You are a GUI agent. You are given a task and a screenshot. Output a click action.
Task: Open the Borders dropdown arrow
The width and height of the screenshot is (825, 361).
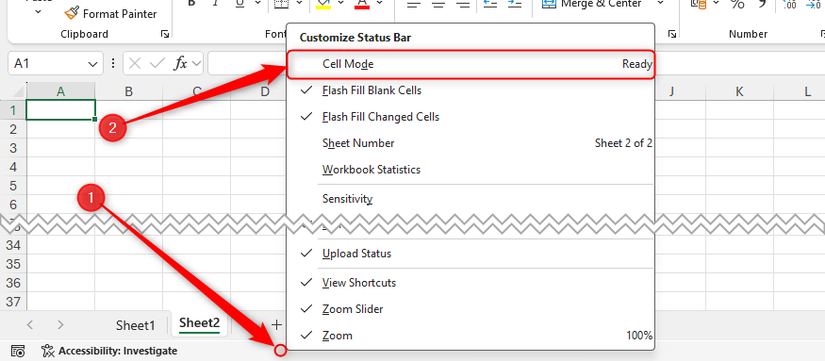point(299,3)
